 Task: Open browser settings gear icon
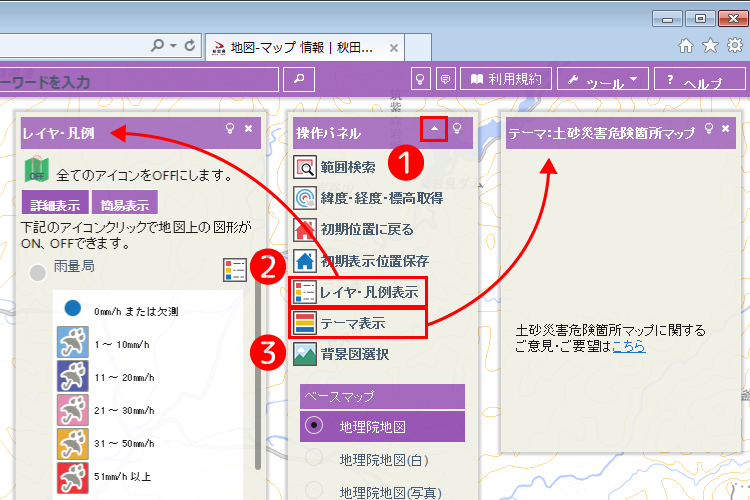(x=735, y=45)
